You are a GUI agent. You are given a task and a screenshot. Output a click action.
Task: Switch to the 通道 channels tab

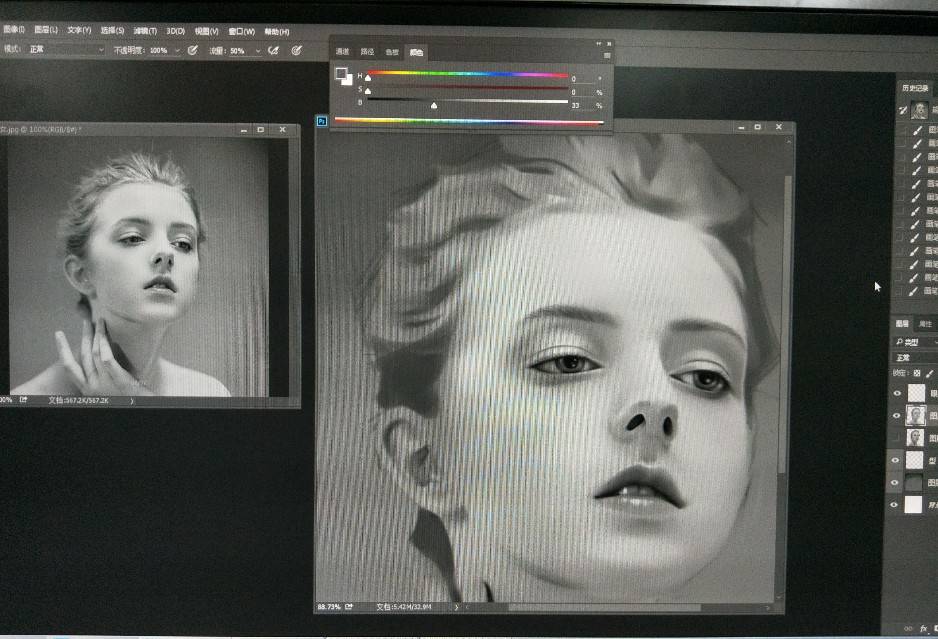[x=342, y=51]
